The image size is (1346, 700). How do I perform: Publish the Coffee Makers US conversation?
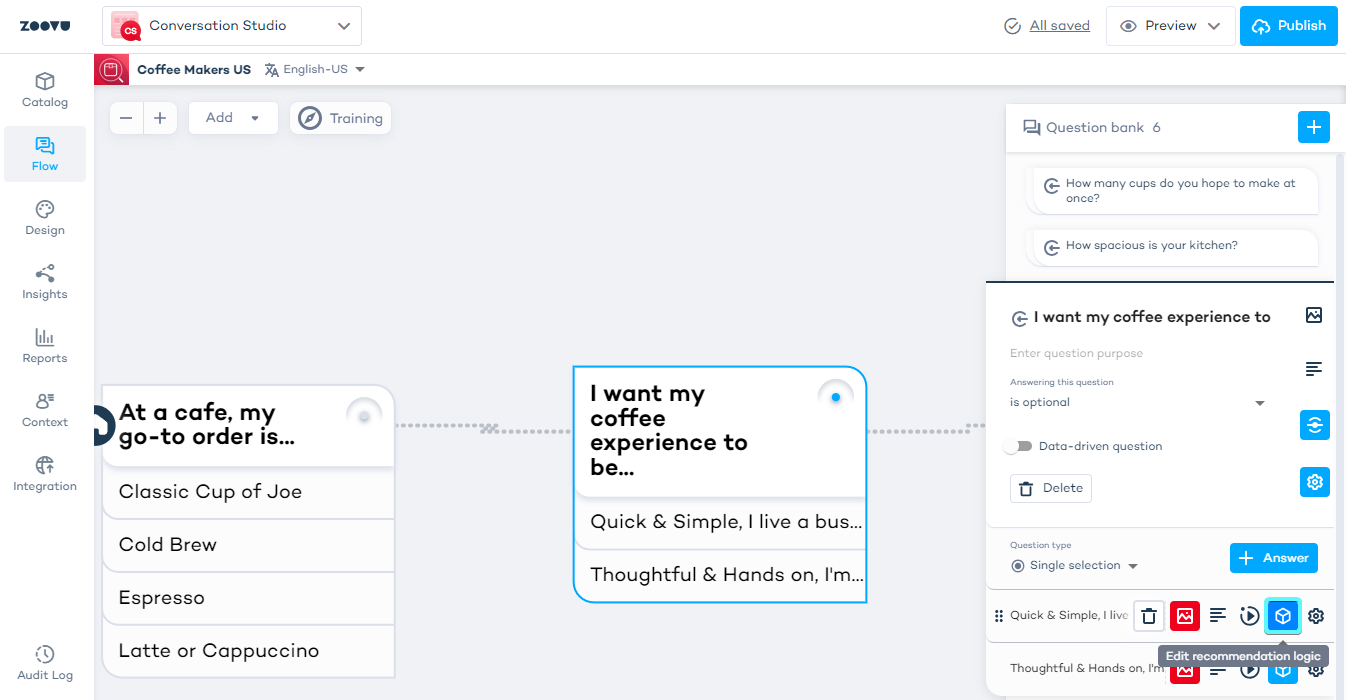pos(1288,25)
